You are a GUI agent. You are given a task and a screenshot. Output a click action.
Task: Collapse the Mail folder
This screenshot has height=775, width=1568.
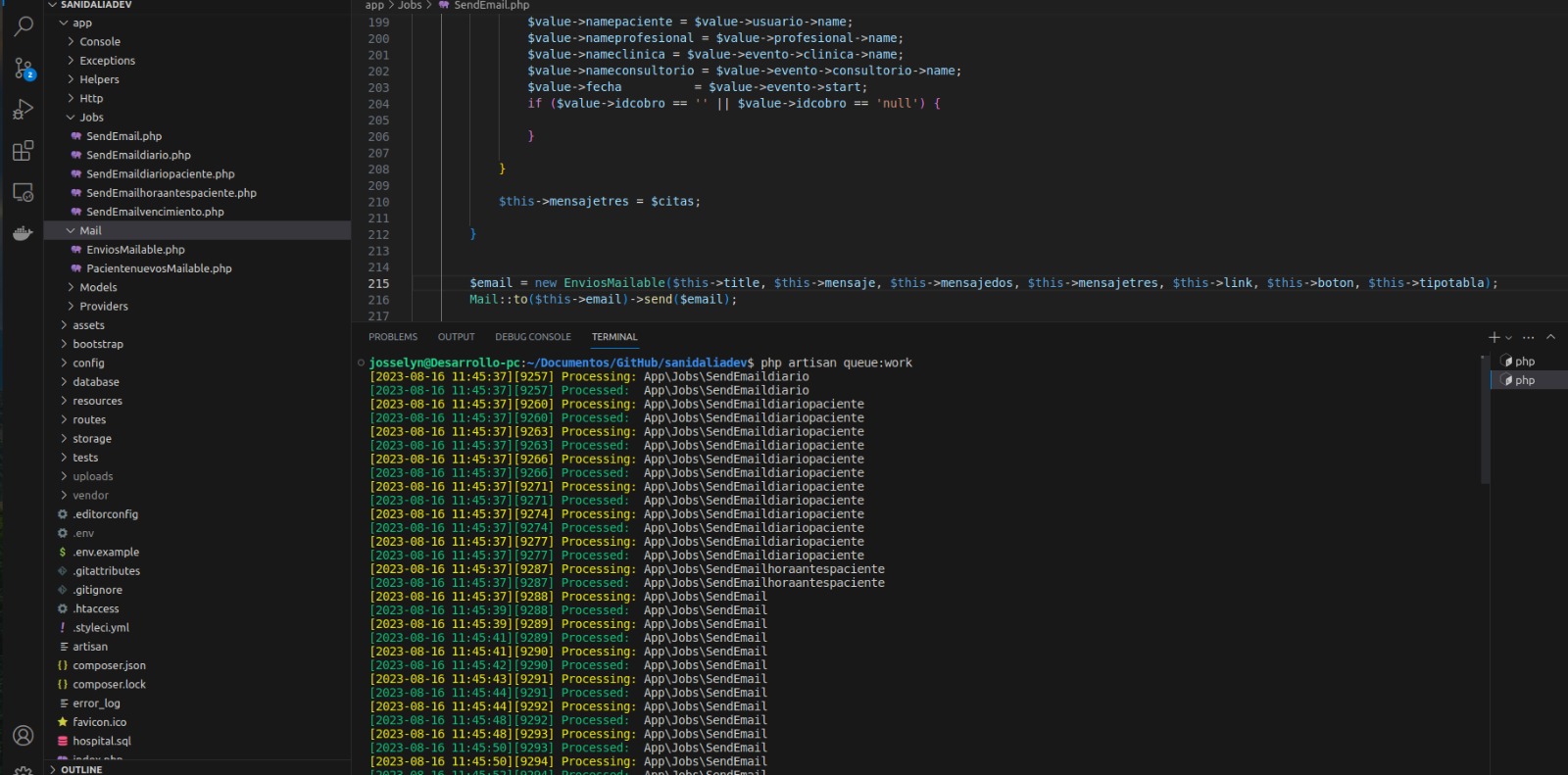click(90, 231)
